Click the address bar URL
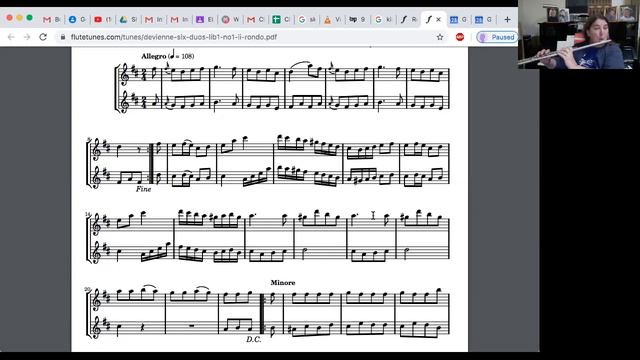This screenshot has width=640, height=360. [174, 37]
